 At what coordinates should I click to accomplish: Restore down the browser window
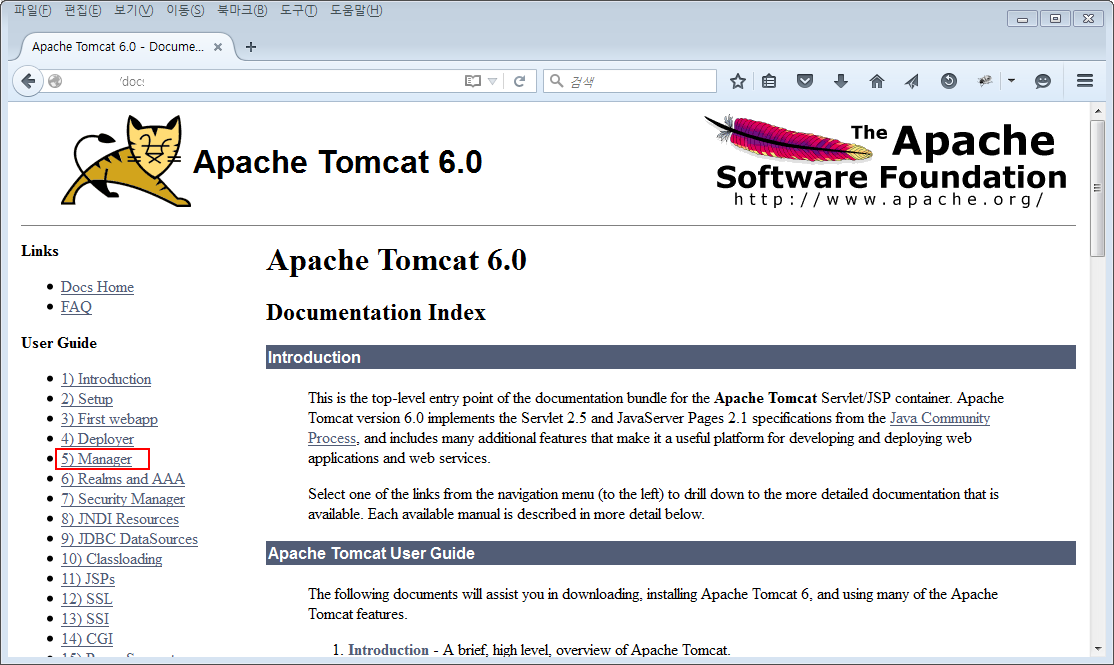[1055, 18]
